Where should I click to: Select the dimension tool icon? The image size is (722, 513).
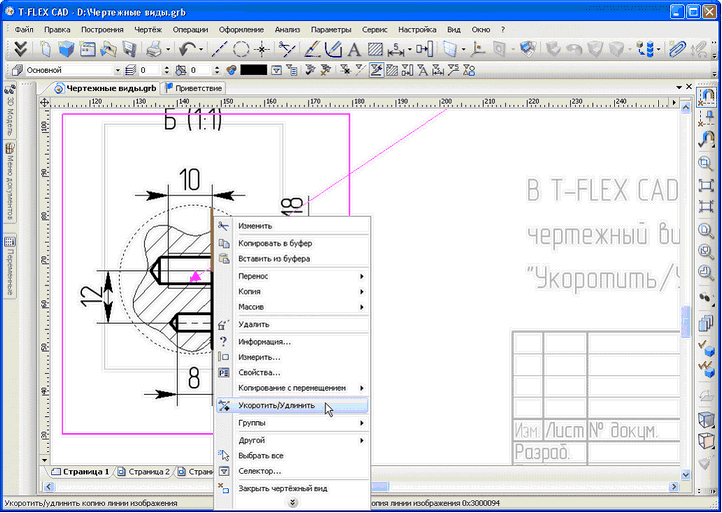(x=395, y=49)
